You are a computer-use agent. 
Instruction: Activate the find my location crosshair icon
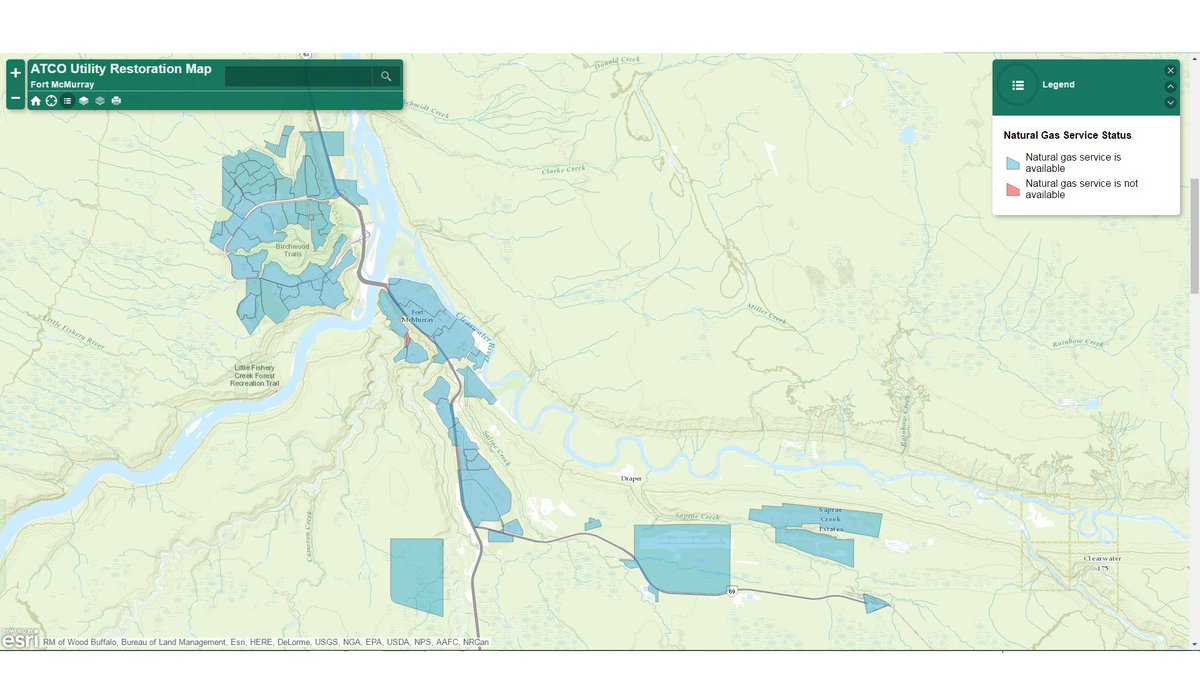pyautogui.click(x=51, y=101)
